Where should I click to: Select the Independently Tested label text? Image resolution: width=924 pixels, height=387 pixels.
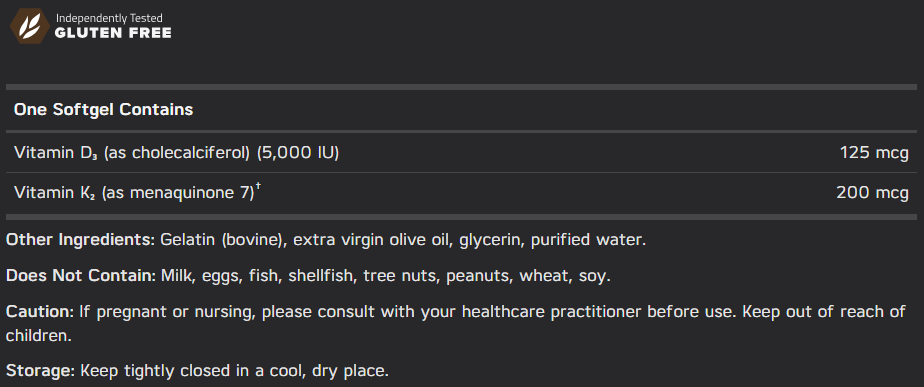108,19
